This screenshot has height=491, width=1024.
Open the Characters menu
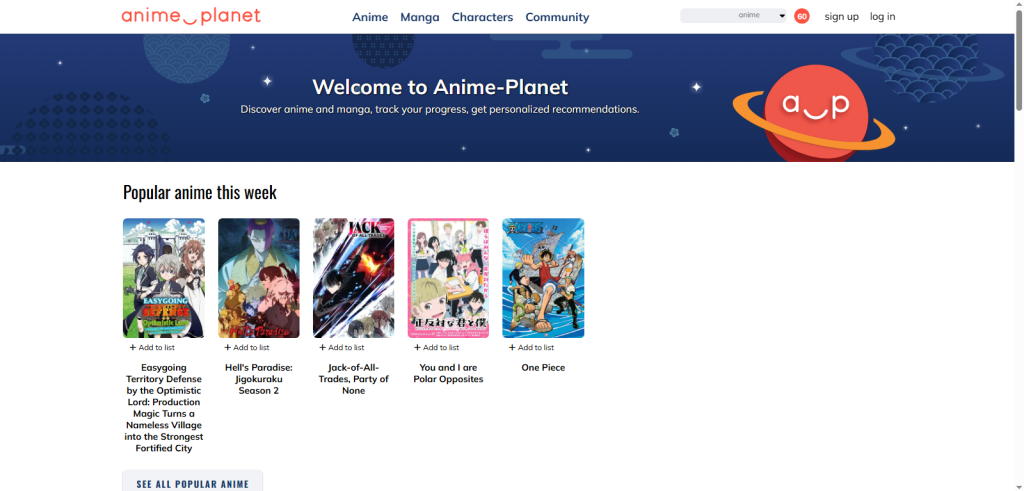[x=482, y=17]
